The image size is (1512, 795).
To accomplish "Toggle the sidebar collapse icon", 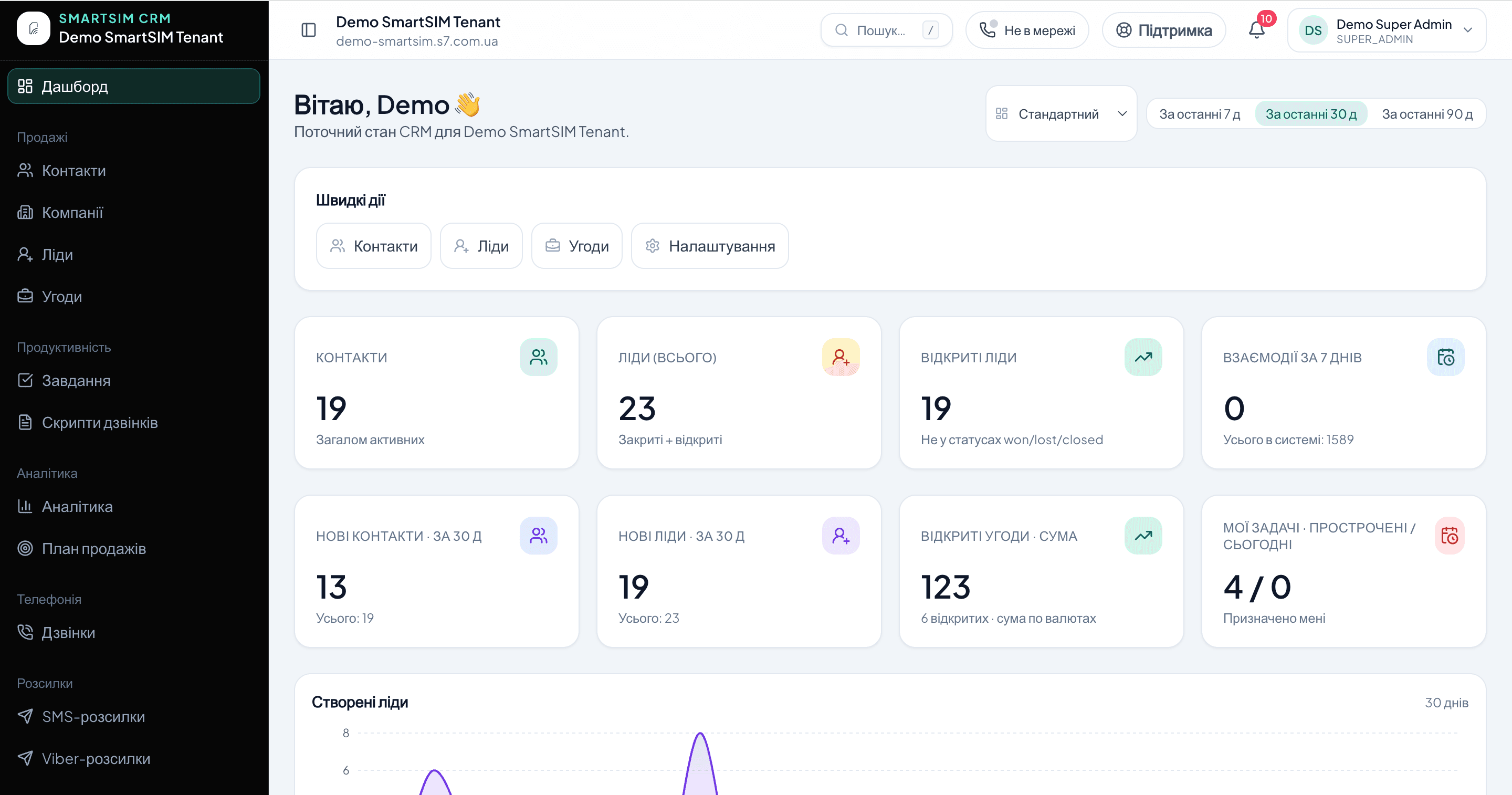I will click(x=309, y=30).
